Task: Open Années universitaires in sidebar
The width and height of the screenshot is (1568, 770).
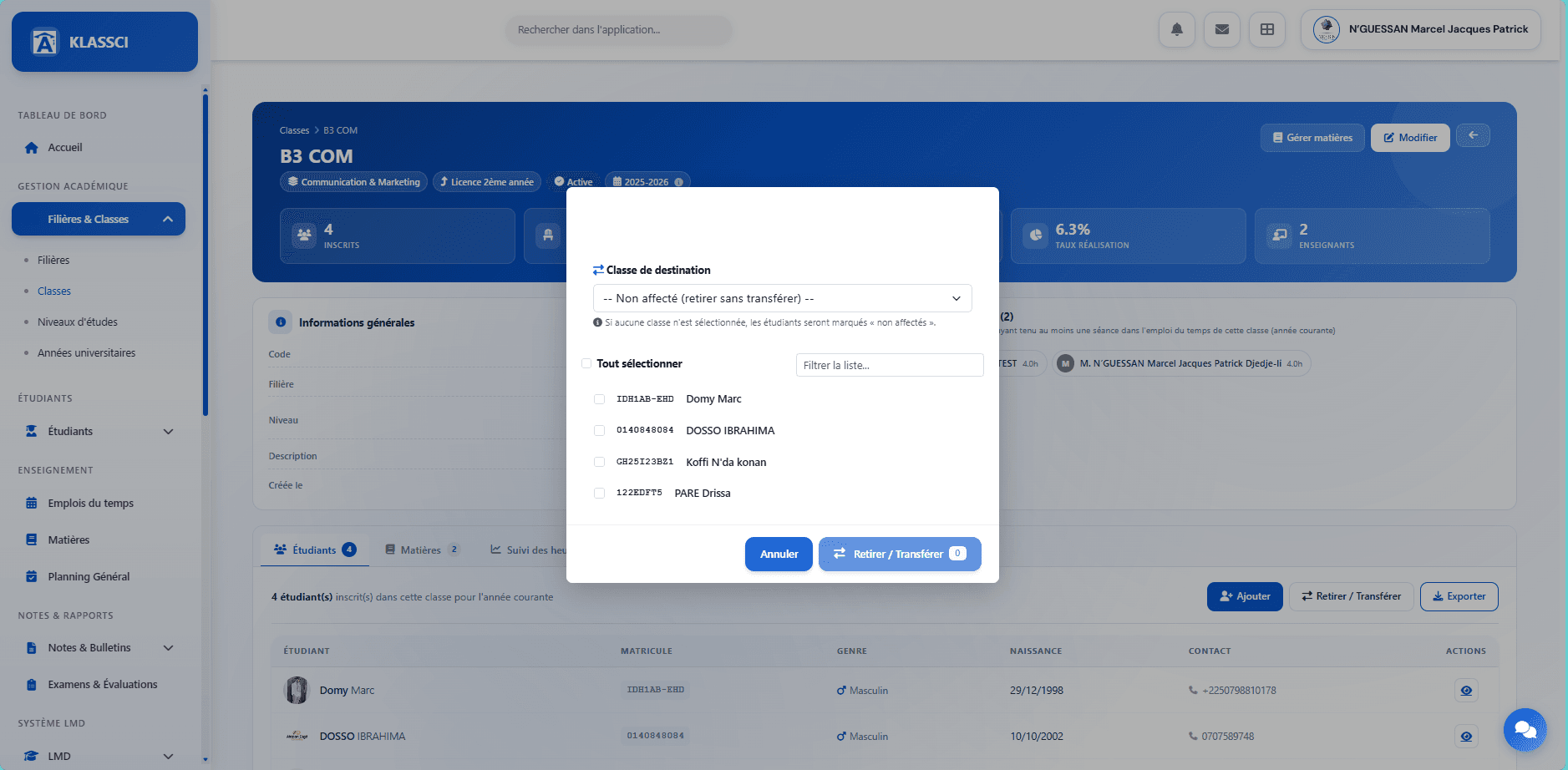Action: 87,353
